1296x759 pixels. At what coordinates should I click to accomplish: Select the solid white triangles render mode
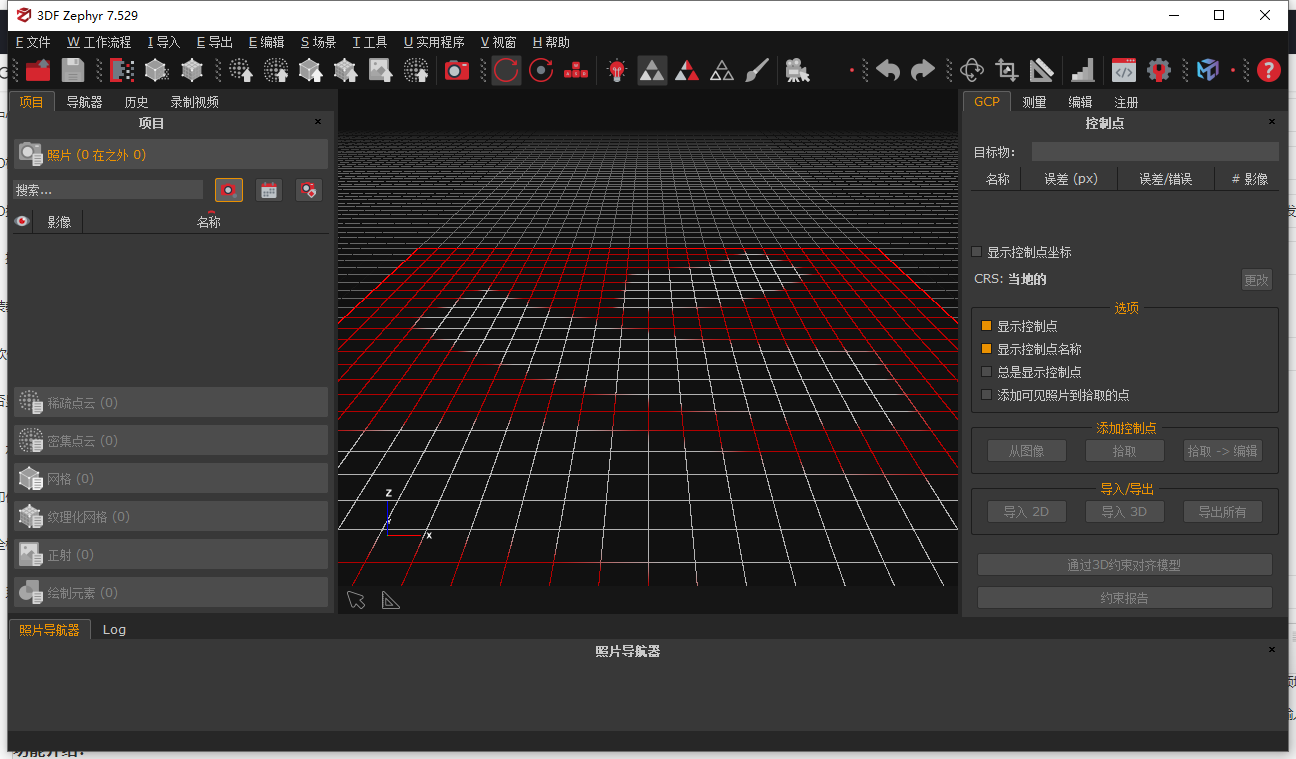652,70
